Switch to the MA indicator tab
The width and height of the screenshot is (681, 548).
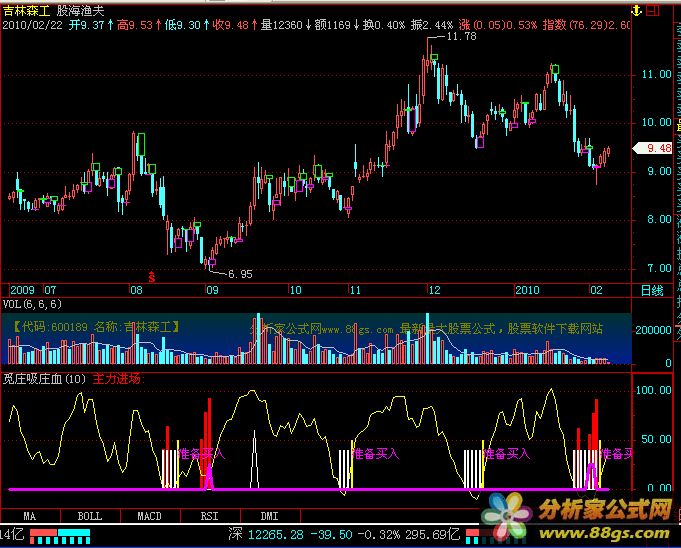[x=30, y=515]
